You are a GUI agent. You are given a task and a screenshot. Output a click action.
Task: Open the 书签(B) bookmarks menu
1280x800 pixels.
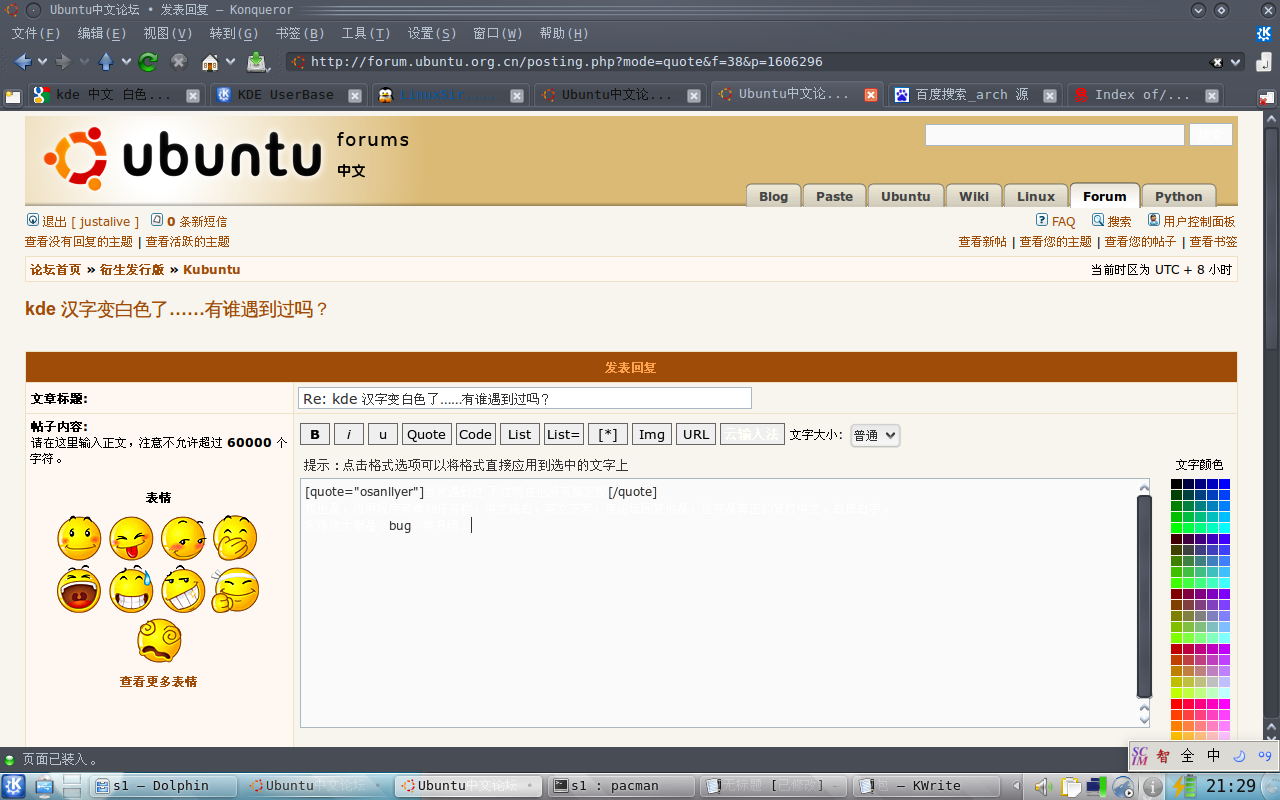coord(300,33)
